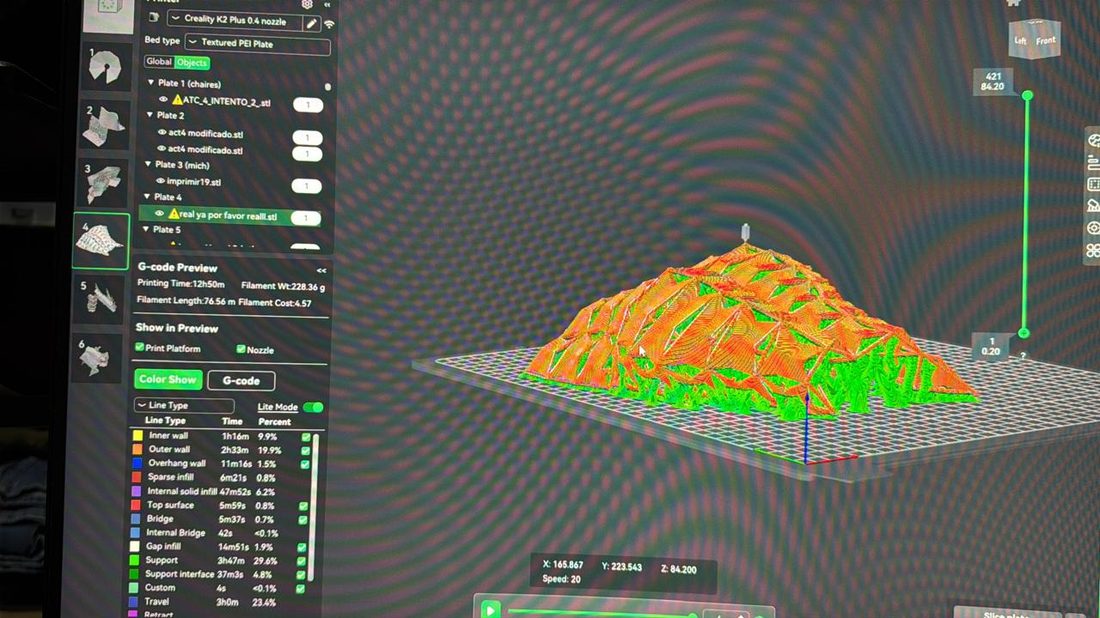
Task: Collapse Plate 1 (chaires) tree node
Action: [151, 83]
